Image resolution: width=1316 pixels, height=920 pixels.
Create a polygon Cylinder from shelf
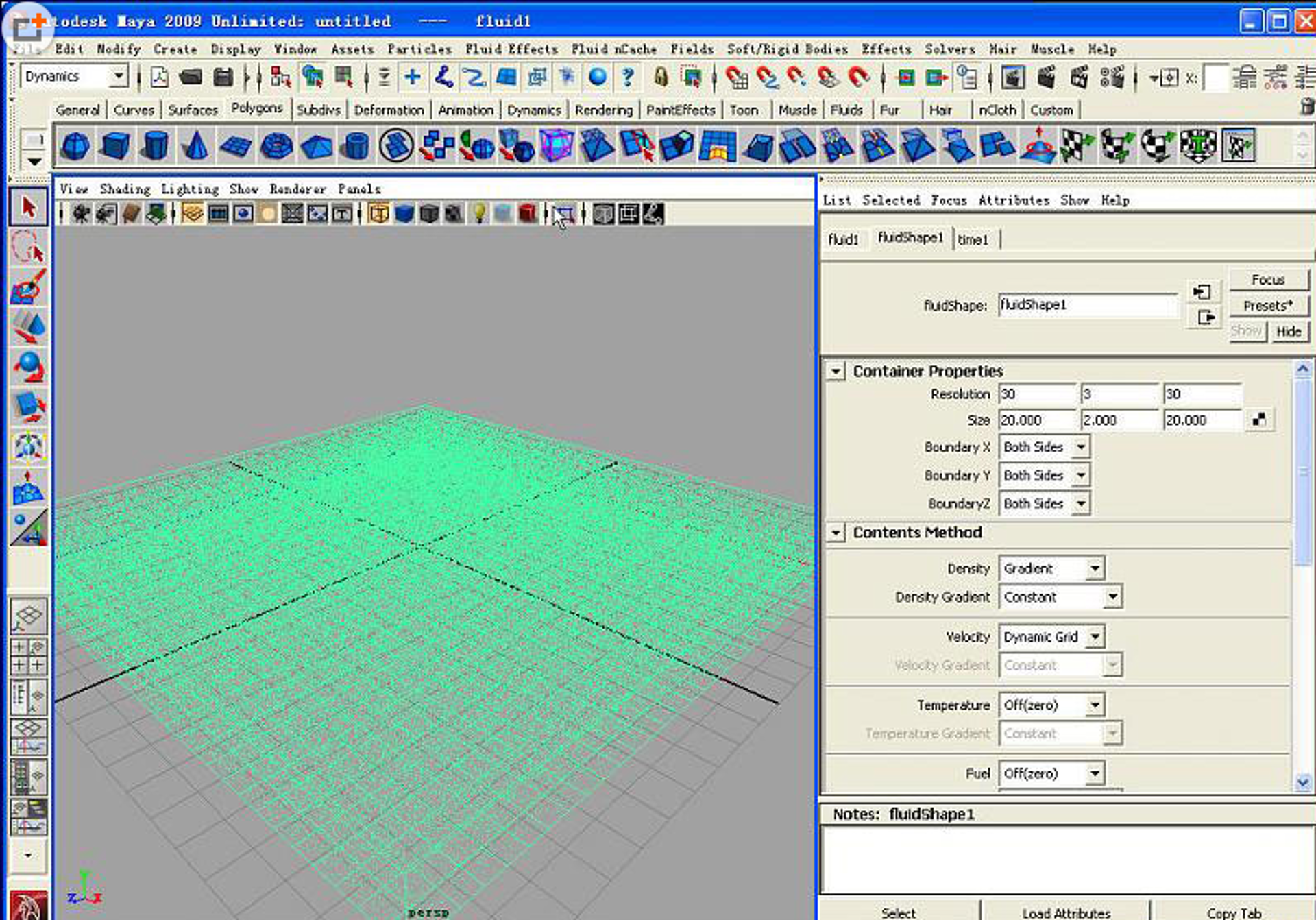(x=156, y=146)
